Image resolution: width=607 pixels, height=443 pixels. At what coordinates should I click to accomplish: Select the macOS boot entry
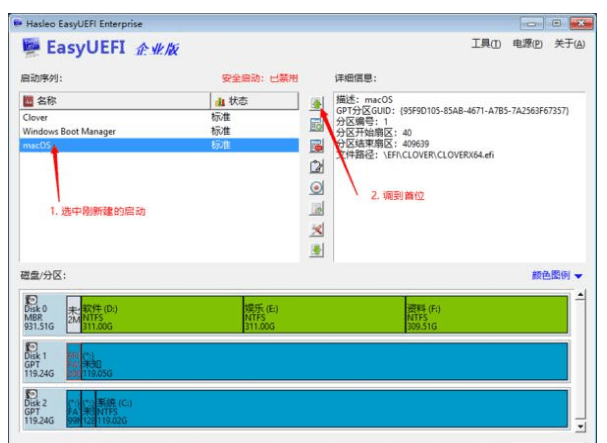pos(159,145)
